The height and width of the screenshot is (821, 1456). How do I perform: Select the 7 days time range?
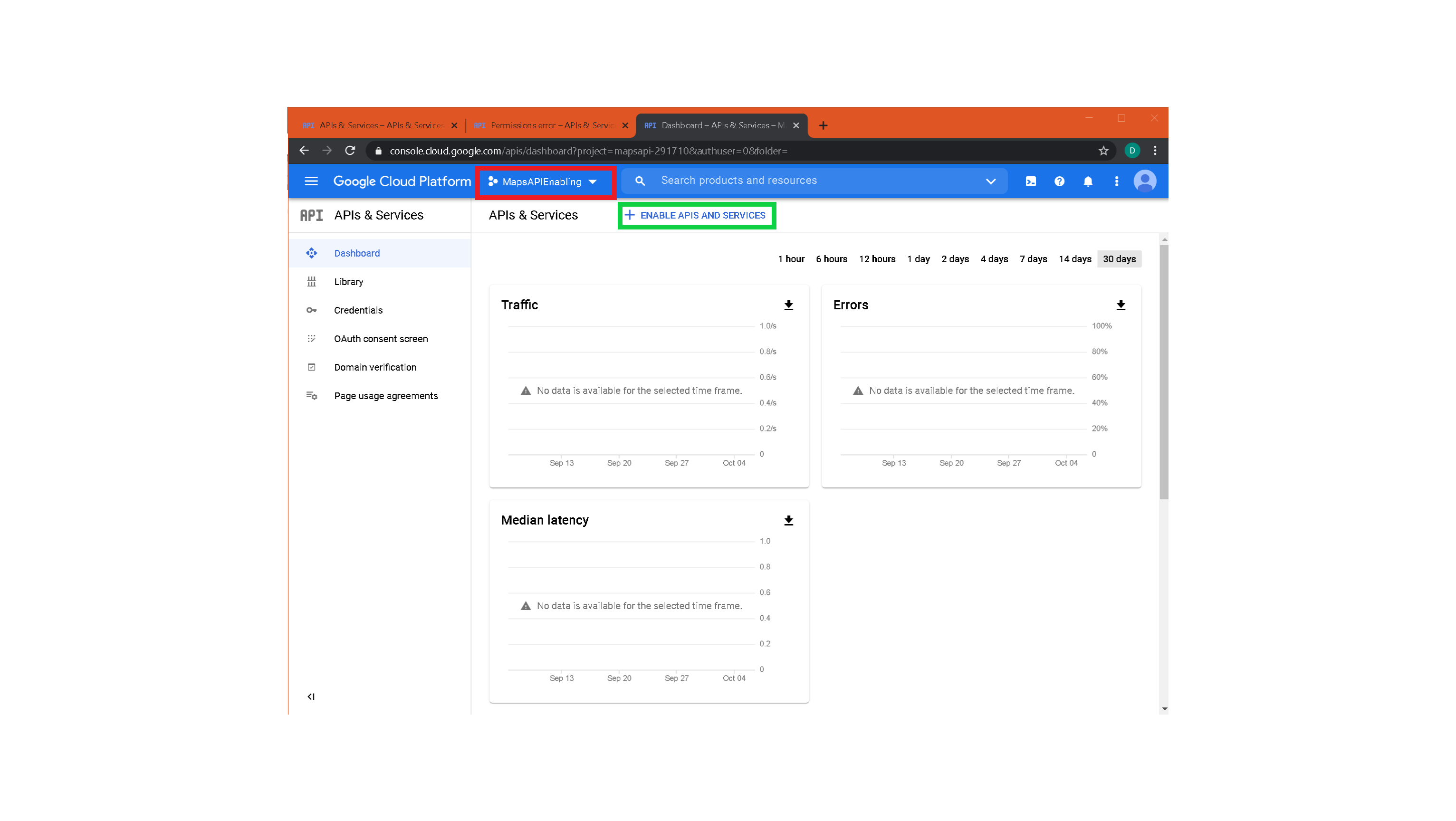1033,259
